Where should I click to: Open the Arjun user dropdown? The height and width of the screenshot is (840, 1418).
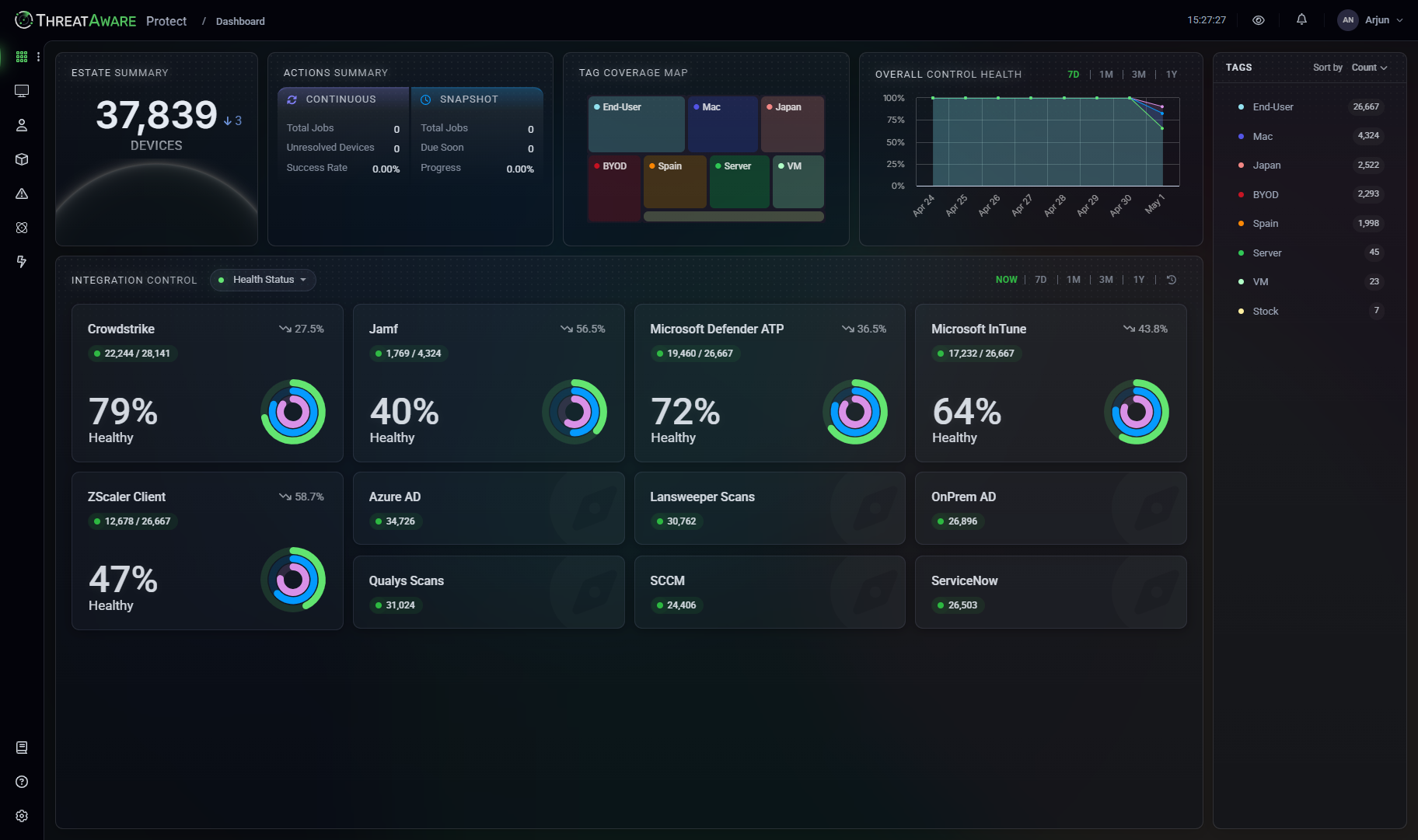1371,20
